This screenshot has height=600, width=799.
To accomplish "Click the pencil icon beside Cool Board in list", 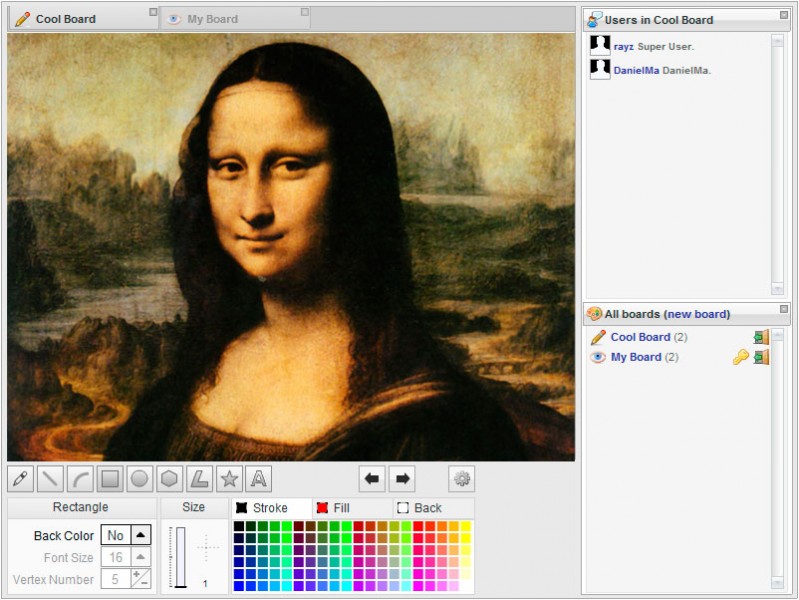I will 598,337.
